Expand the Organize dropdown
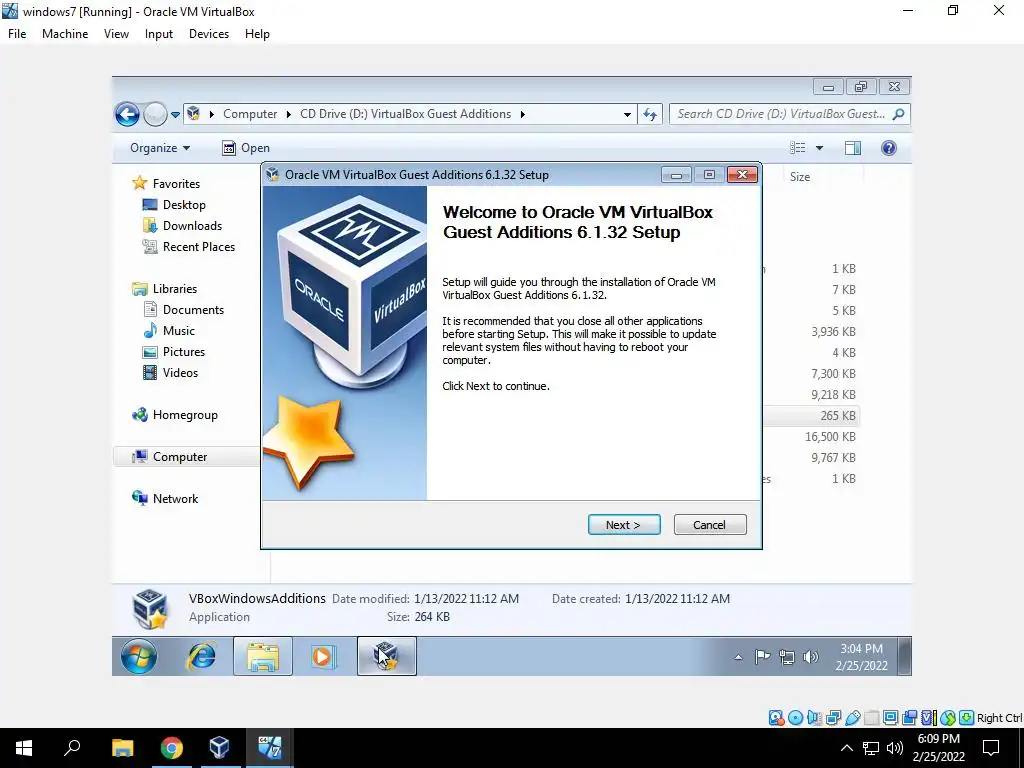Image resolution: width=1024 pixels, height=768 pixels. click(160, 148)
